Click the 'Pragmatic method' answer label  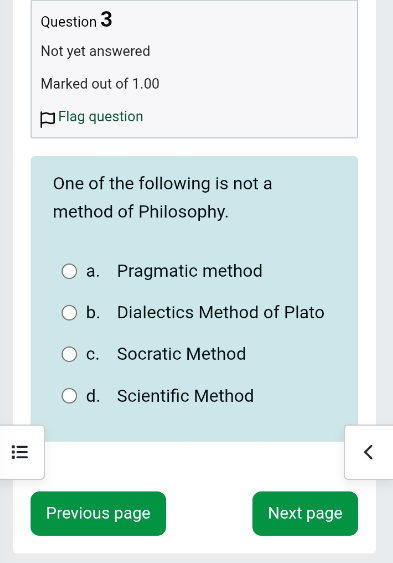click(x=190, y=271)
